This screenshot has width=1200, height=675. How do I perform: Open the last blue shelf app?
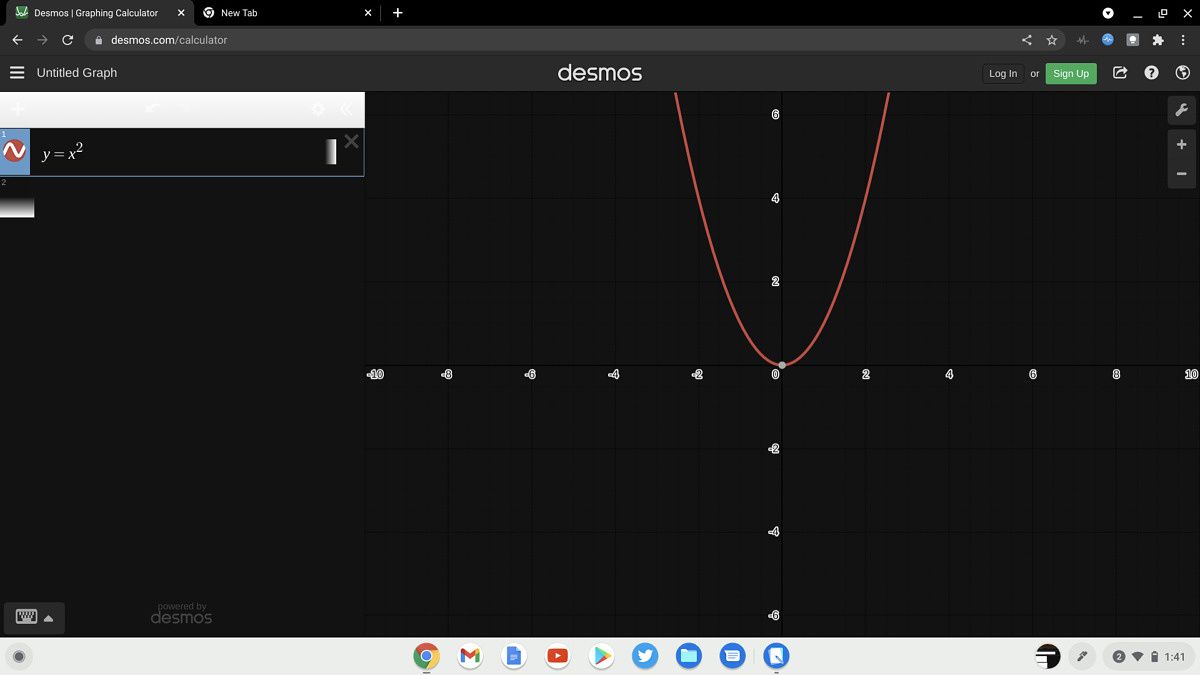point(776,656)
